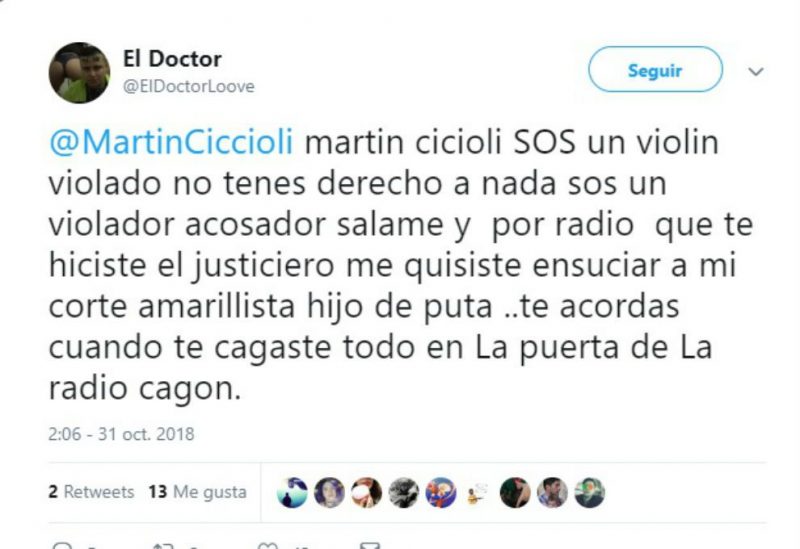800x549 pixels.
Task: Open the blue and red cartoon avatar
Action: 441,493
